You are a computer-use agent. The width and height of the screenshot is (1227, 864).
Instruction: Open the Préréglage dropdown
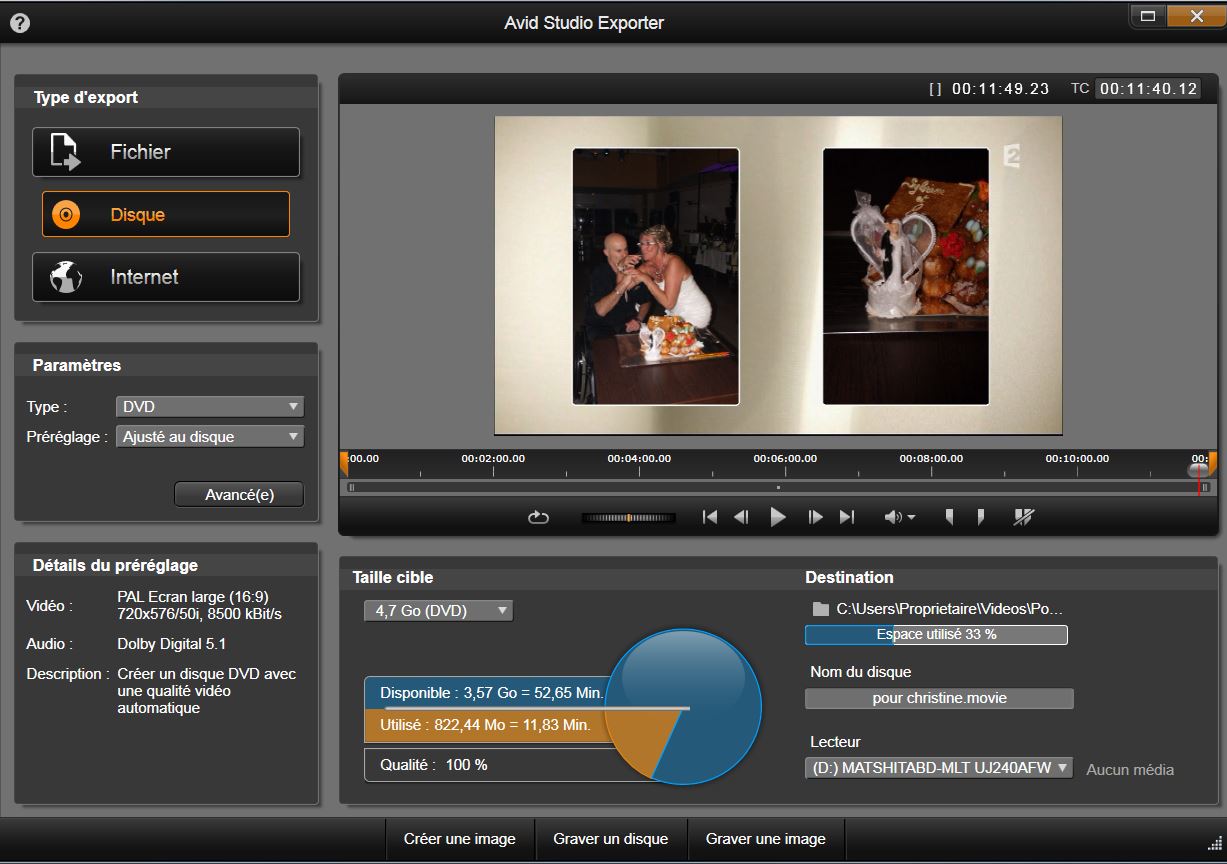[210, 436]
